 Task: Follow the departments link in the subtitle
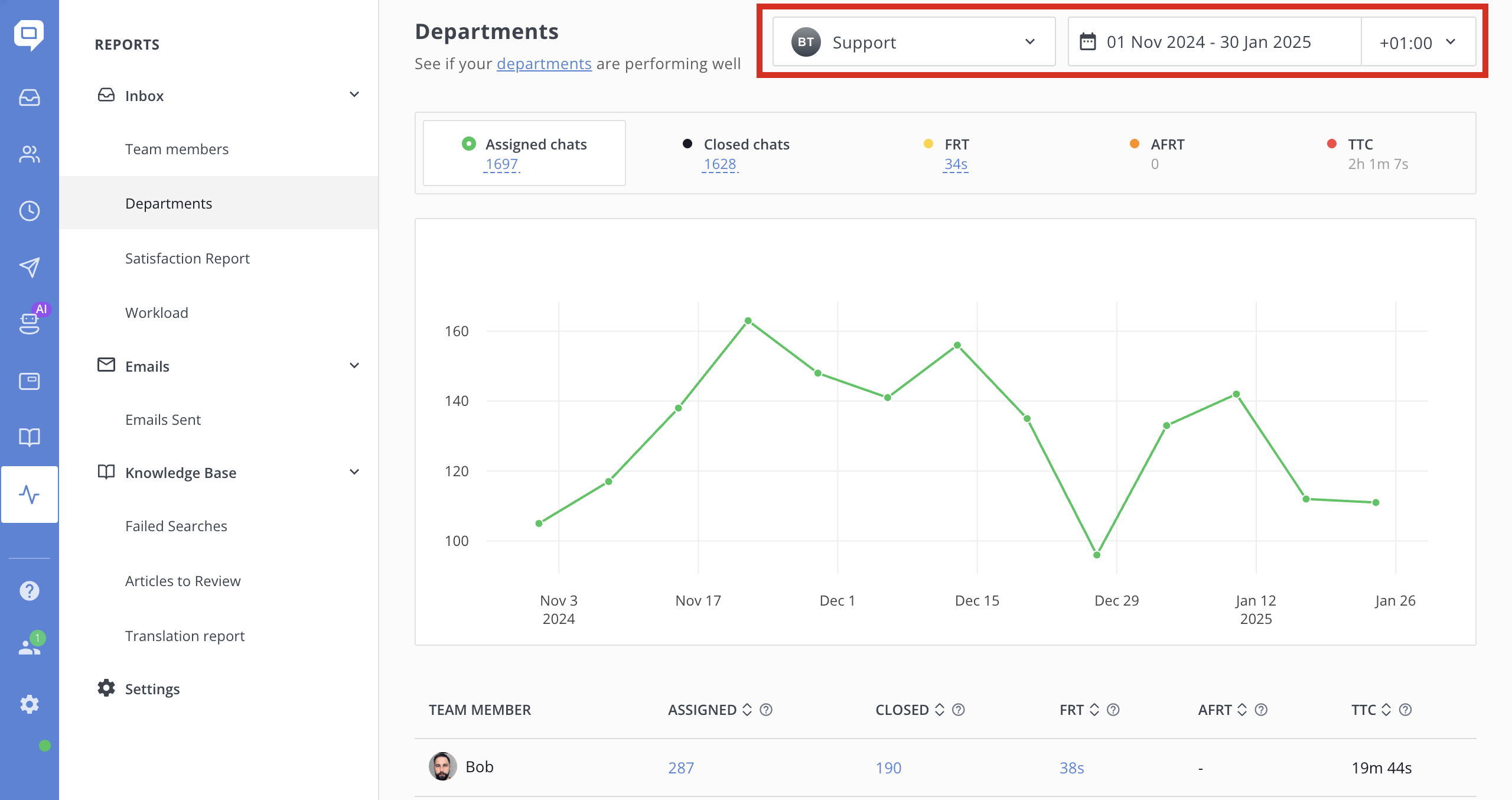pos(544,63)
